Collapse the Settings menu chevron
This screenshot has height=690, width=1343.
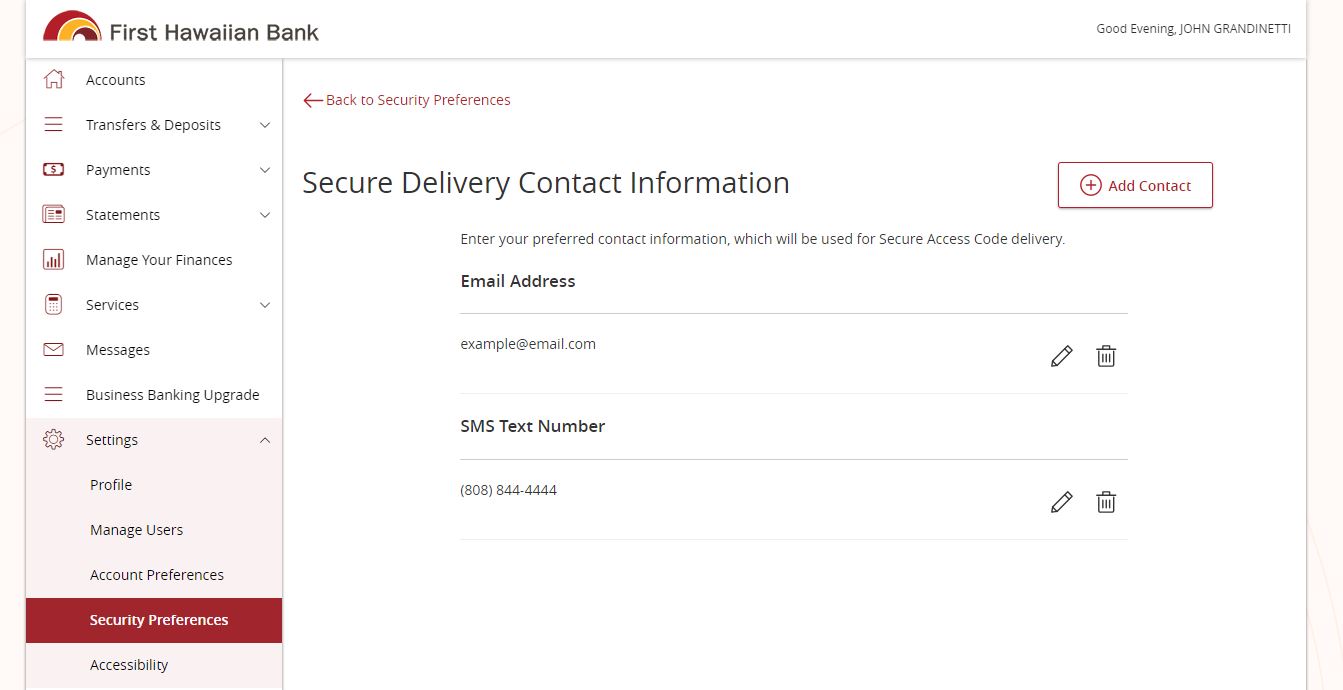tap(265, 440)
